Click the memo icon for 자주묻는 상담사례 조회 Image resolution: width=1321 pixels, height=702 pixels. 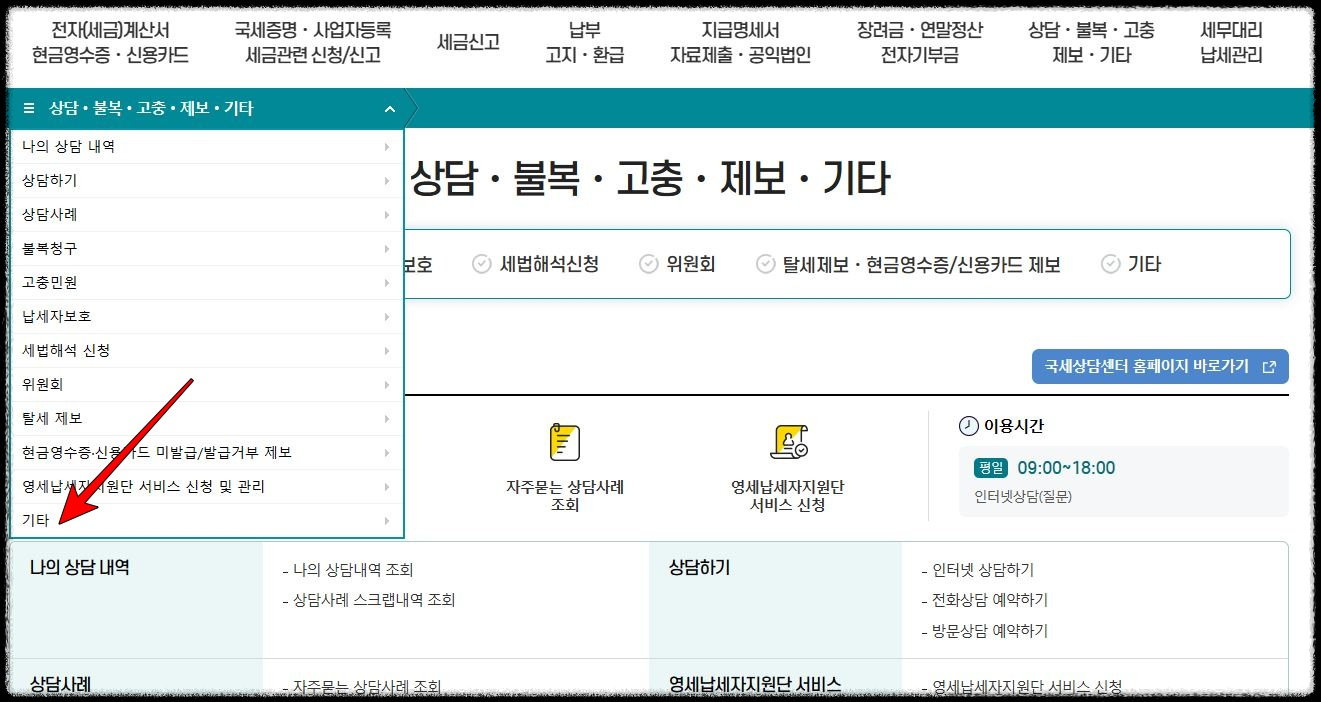coord(566,440)
